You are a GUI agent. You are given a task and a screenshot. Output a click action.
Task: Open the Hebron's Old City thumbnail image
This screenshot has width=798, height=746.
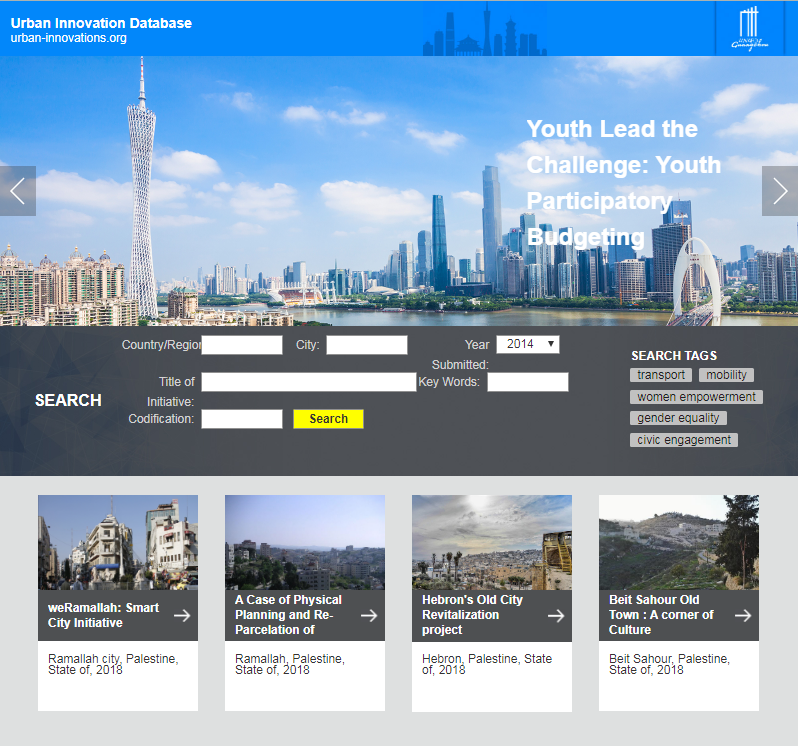[491, 542]
